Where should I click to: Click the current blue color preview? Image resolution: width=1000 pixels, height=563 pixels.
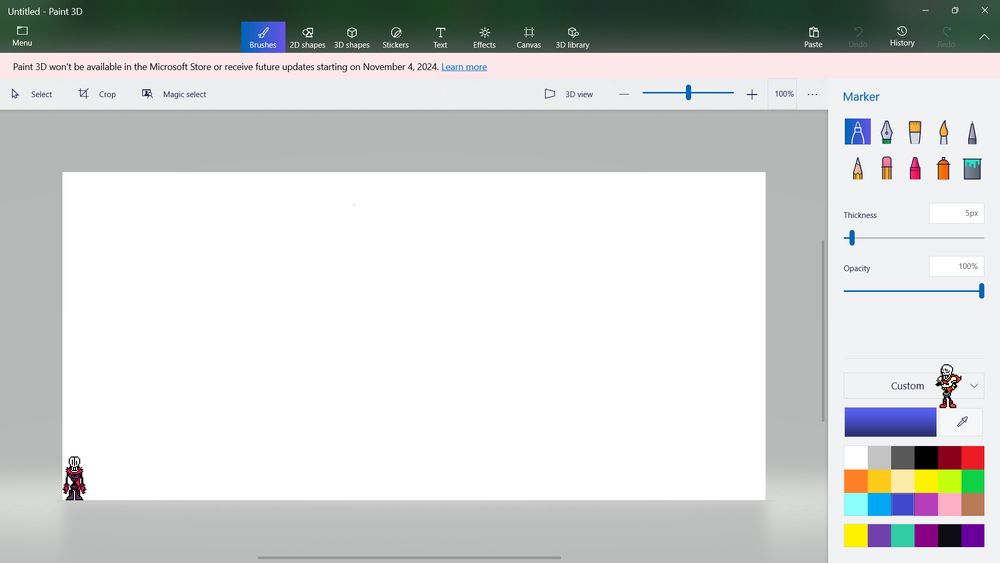(890, 421)
